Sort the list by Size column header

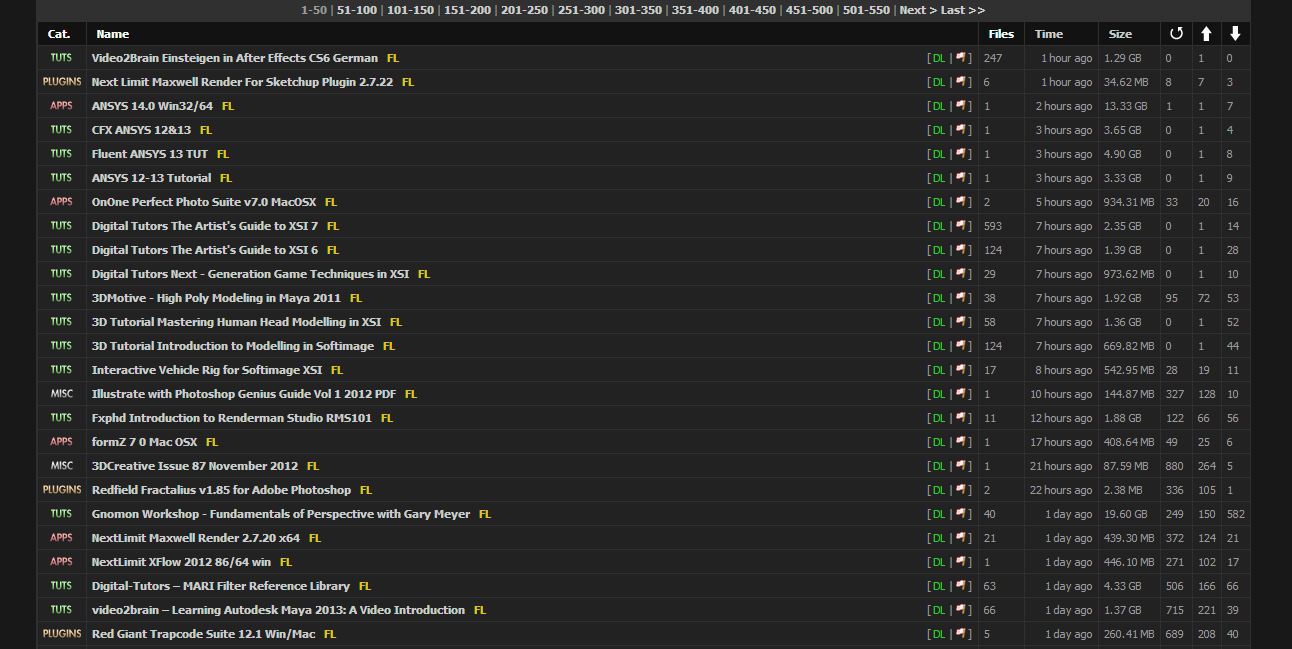coord(1120,34)
